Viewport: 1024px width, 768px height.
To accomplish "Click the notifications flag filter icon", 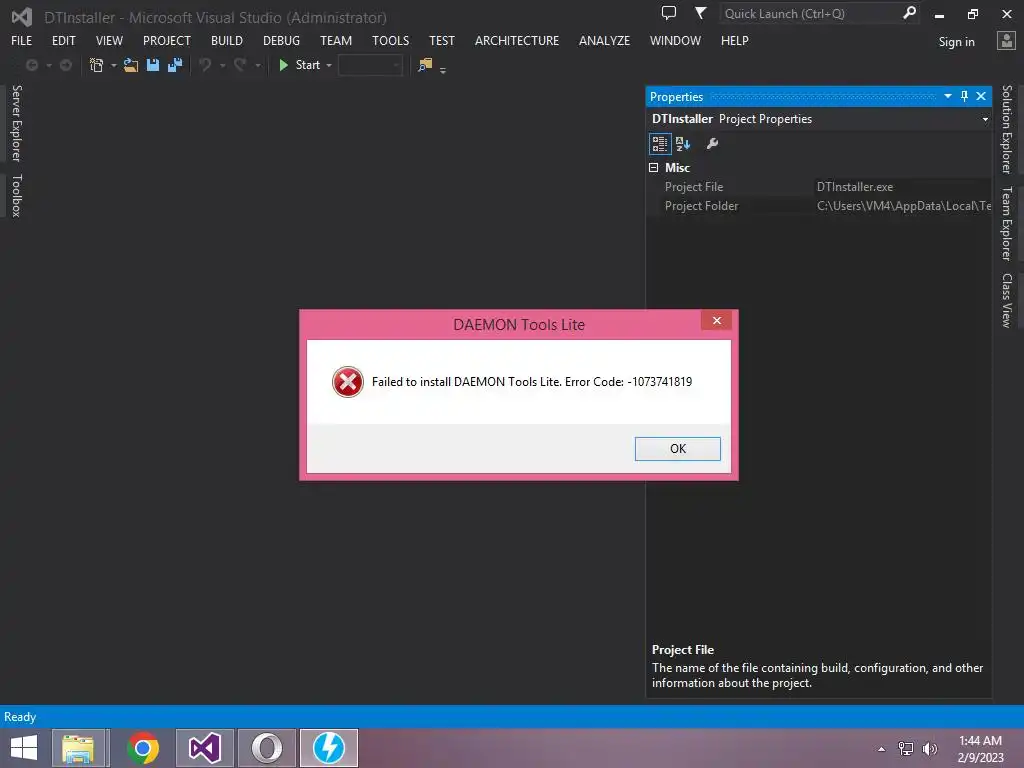I will pyautogui.click(x=700, y=12).
